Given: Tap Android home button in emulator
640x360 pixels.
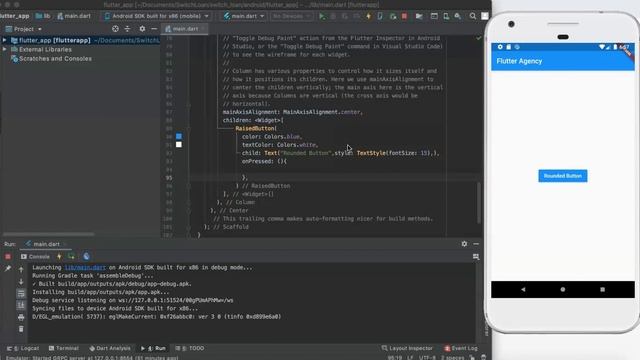Looking at the screenshot, I should click(x=563, y=289).
